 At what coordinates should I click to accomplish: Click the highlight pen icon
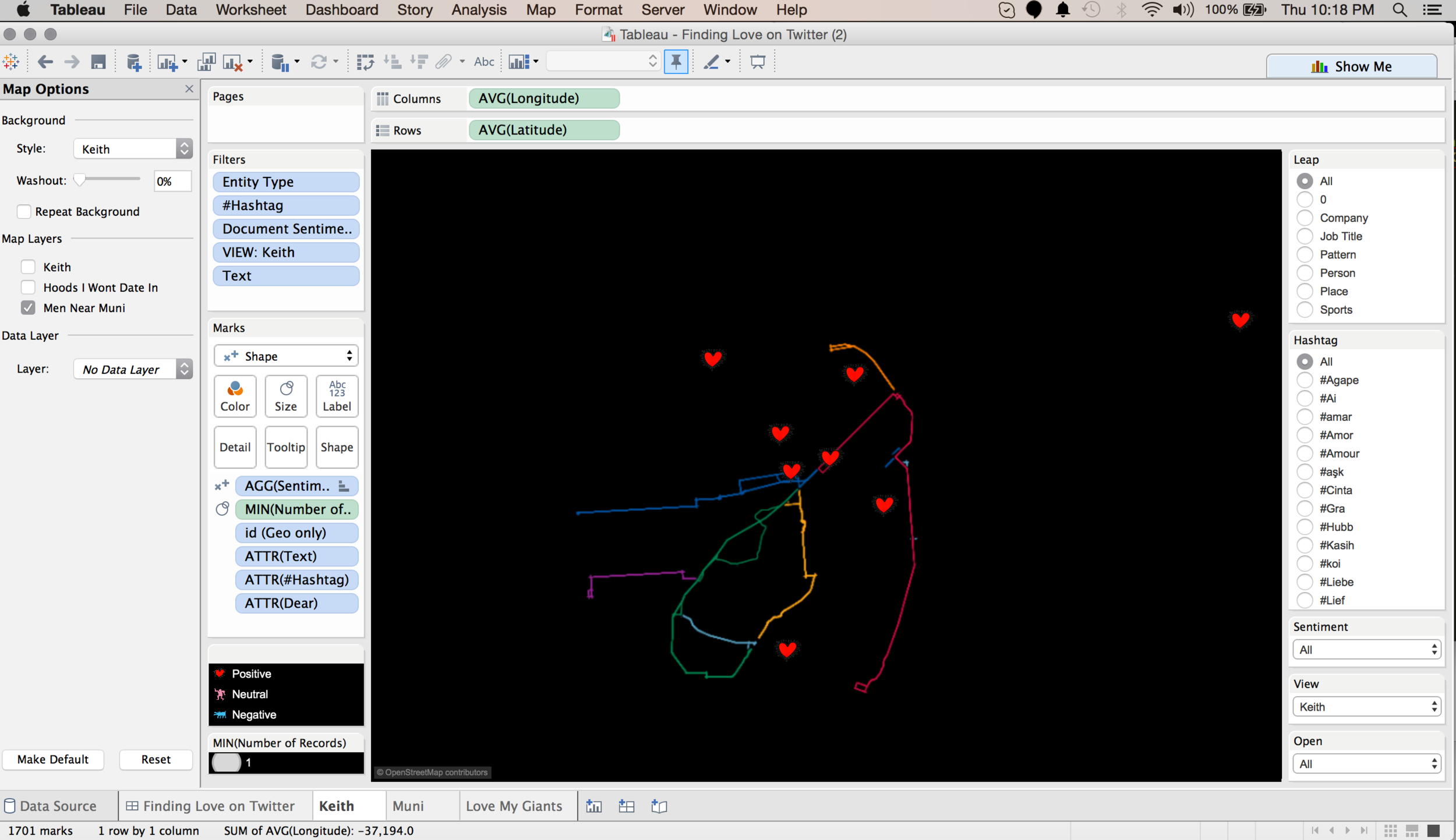pos(711,62)
